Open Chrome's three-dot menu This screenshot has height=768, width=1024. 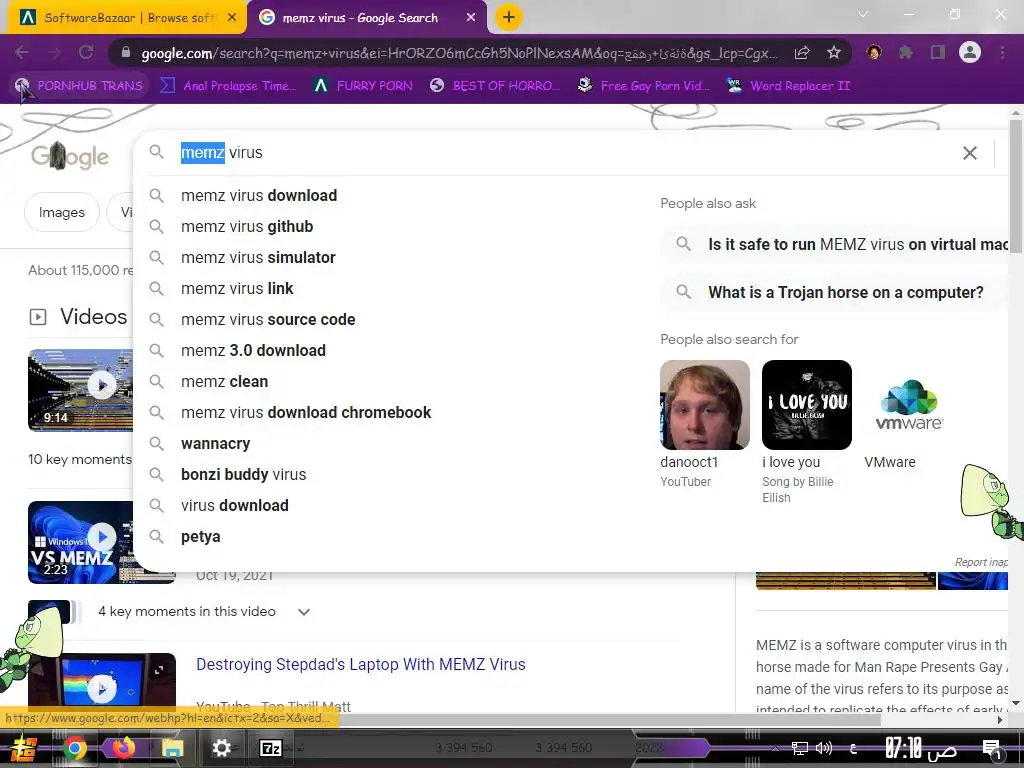pyautogui.click(x=1002, y=52)
